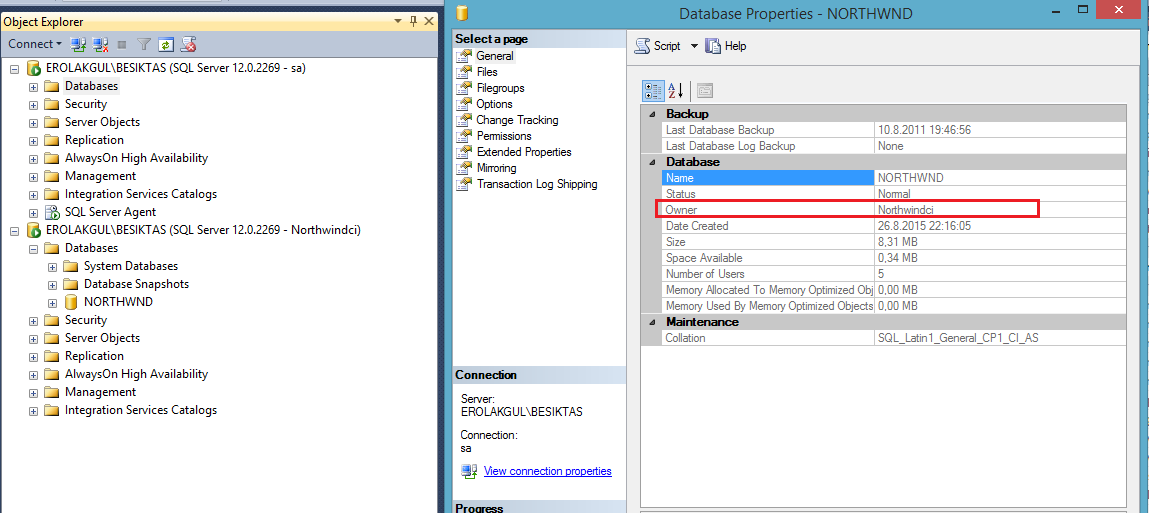Image resolution: width=1149 pixels, height=513 pixels.
Task: Switch property grid to Alphabetical sort
Action: pyautogui.click(x=676, y=91)
